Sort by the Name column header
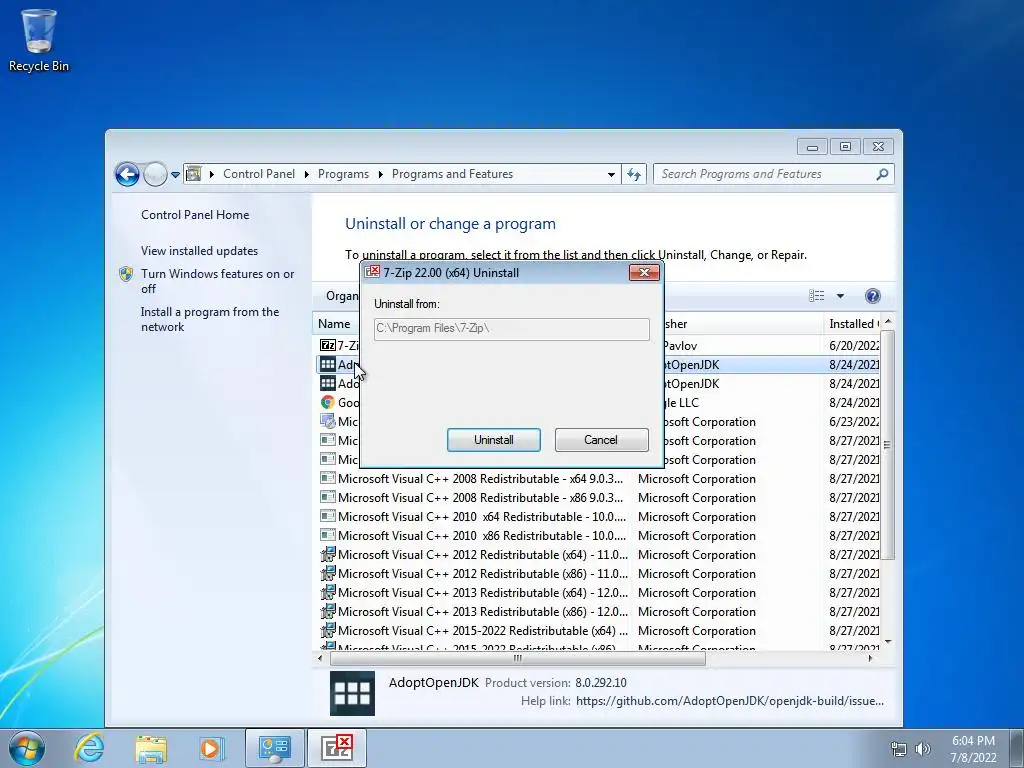 pos(334,324)
